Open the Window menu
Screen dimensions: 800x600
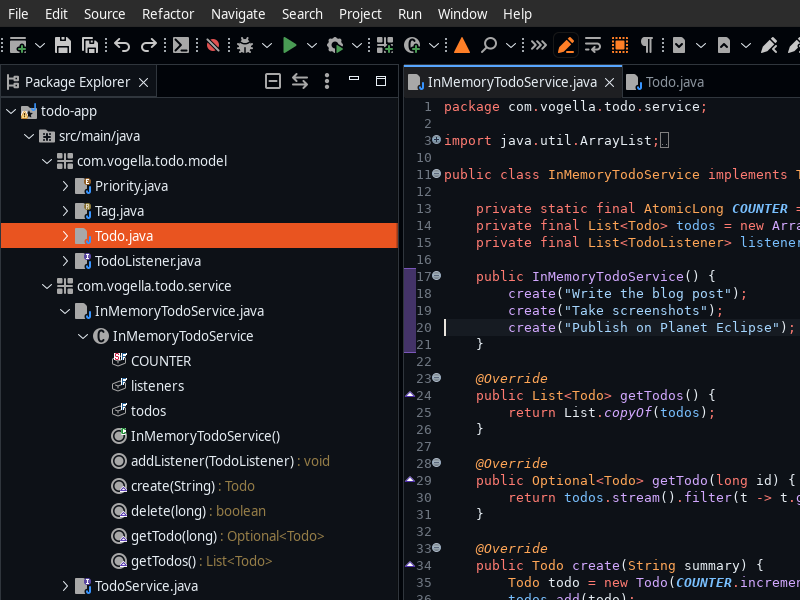(x=462, y=14)
